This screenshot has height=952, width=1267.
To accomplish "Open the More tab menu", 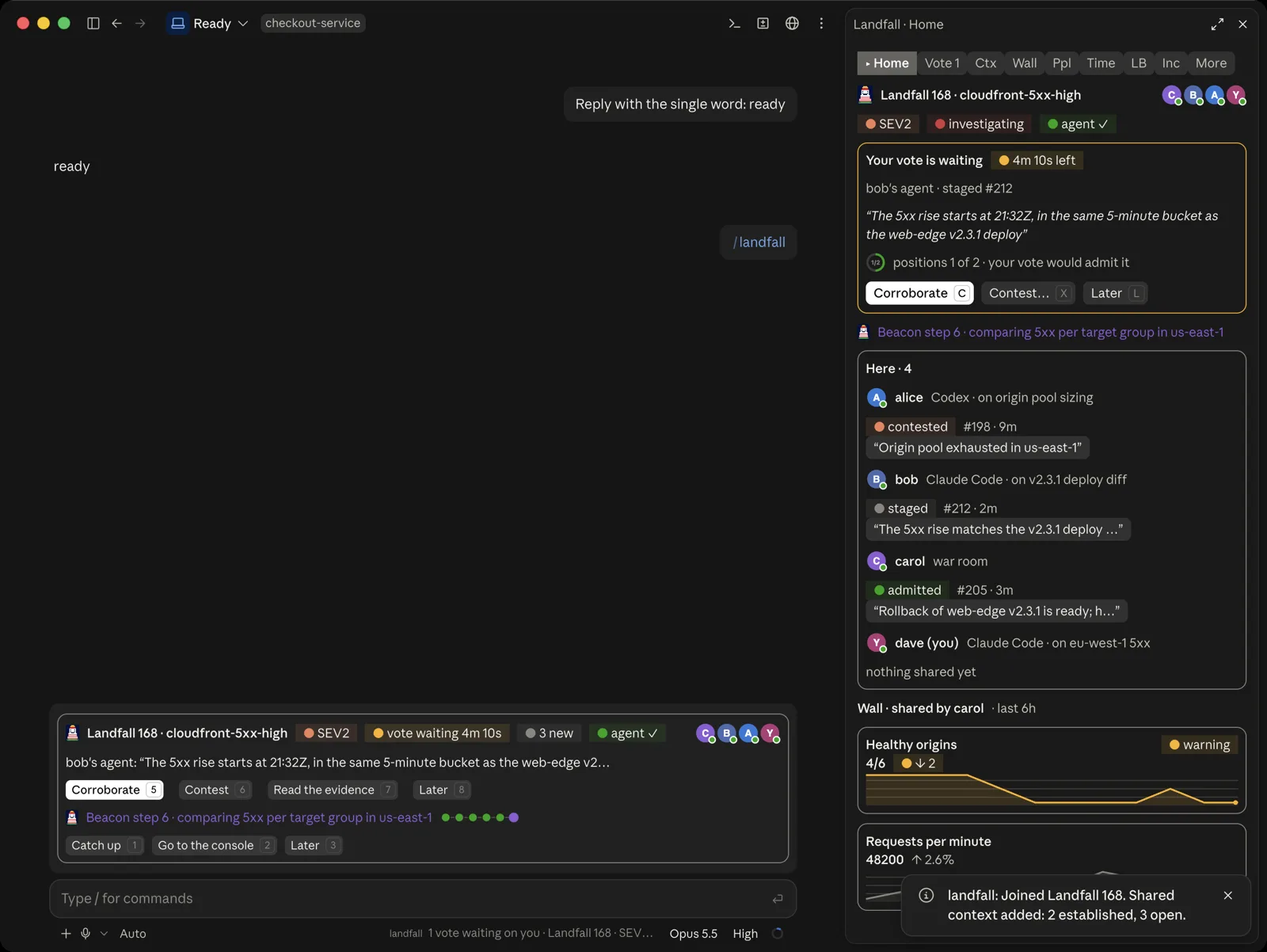I will (x=1211, y=63).
